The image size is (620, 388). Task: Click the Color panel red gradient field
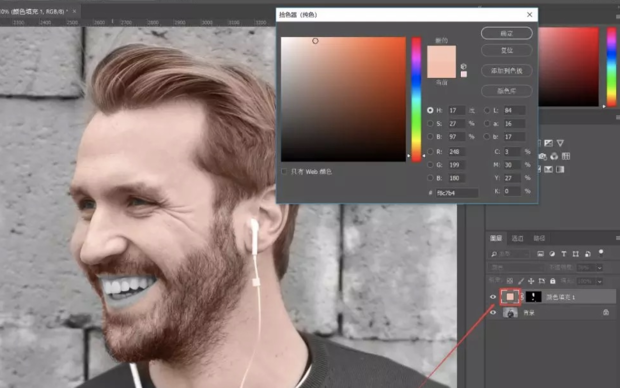click(569, 66)
